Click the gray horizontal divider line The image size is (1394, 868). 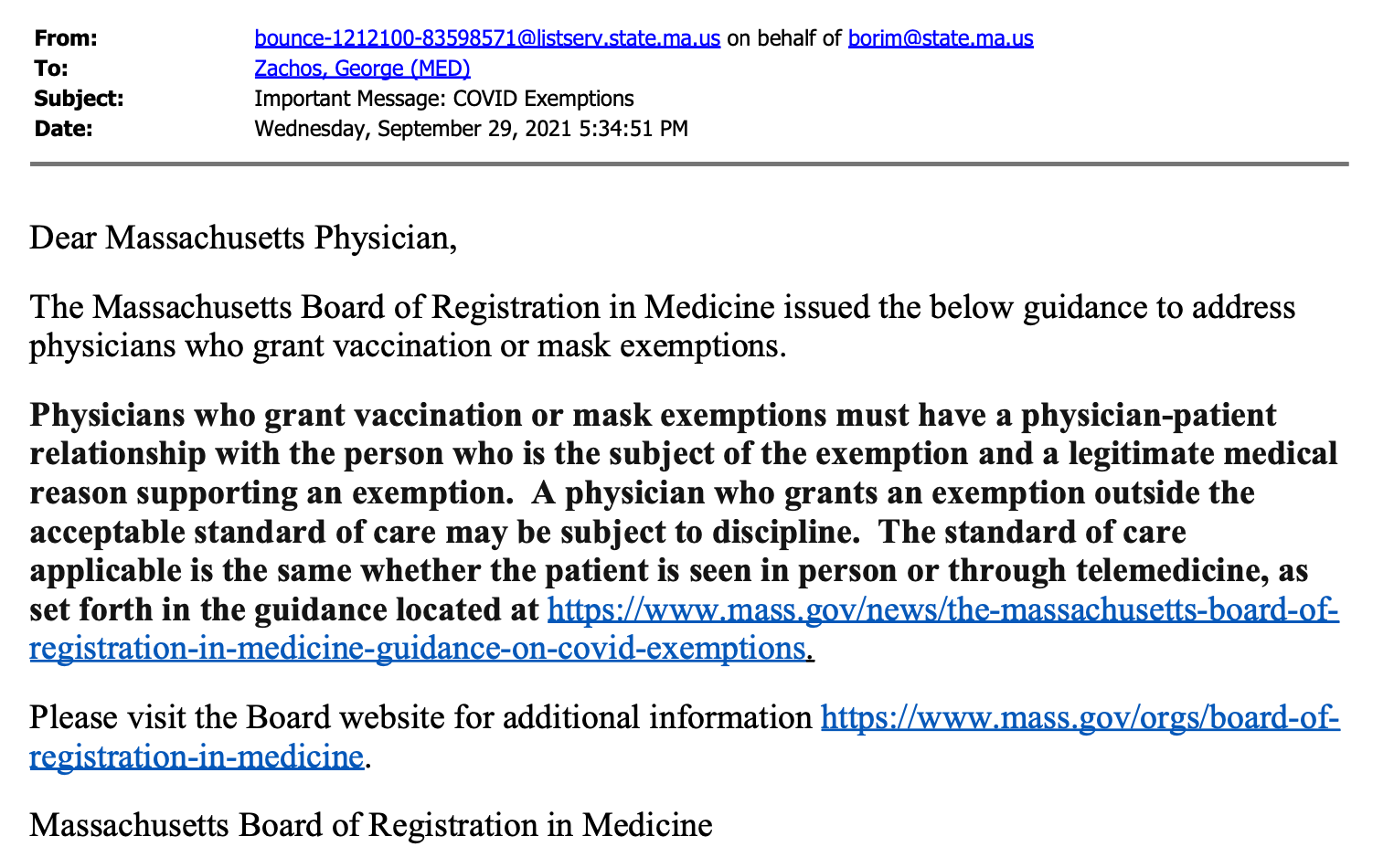click(x=689, y=164)
